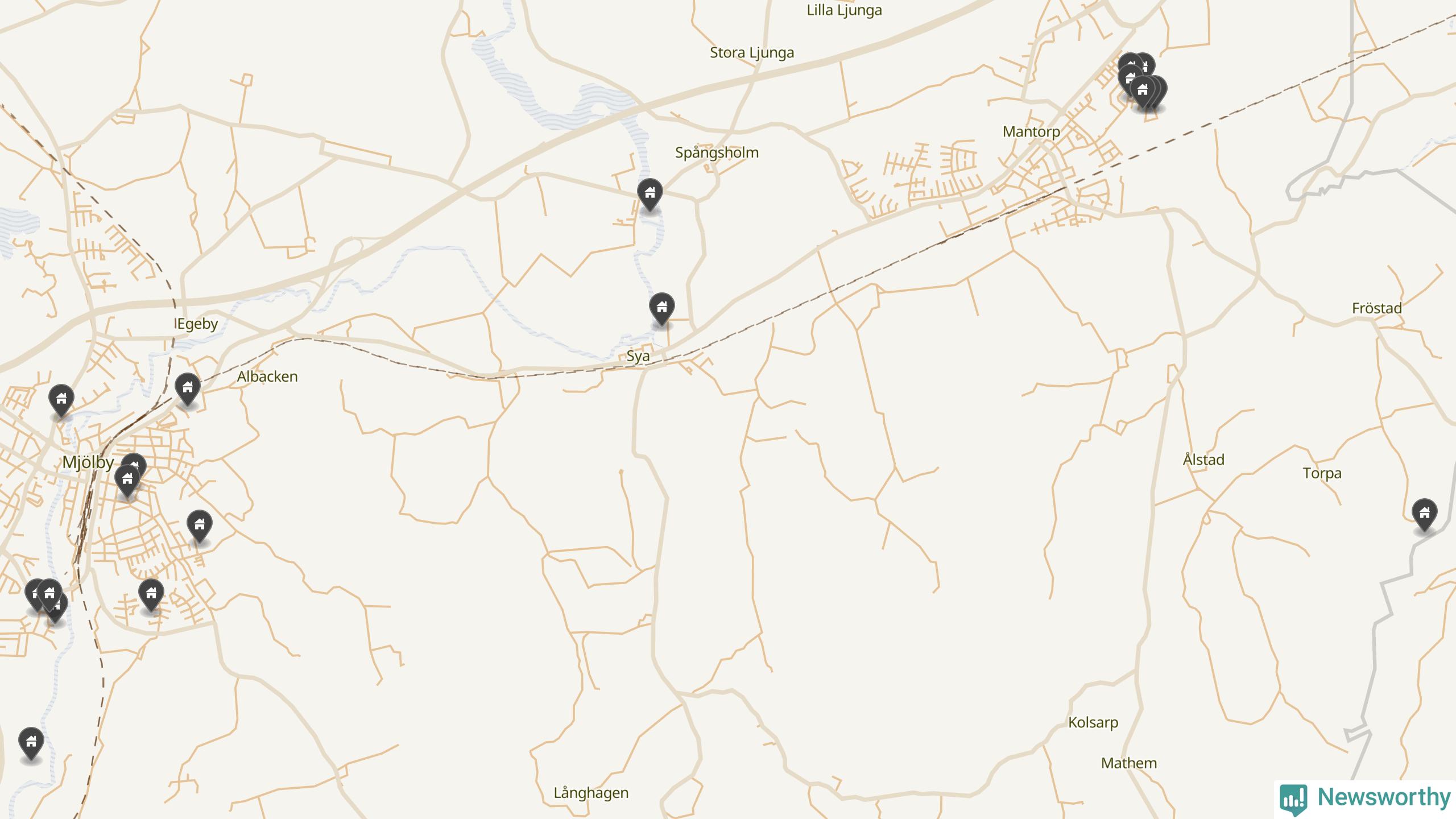The width and height of the screenshot is (1456, 819).
Task: Click the Kolsarp place label
Action: pyautogui.click(x=1093, y=723)
